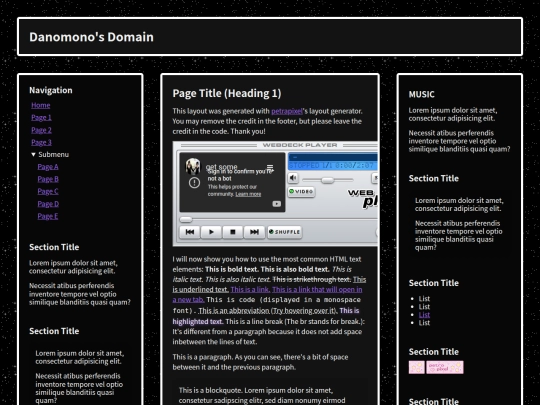Image resolution: width=540 pixels, height=405 pixels.
Task: Click the Danomono's Domain site title
Action: (x=91, y=37)
